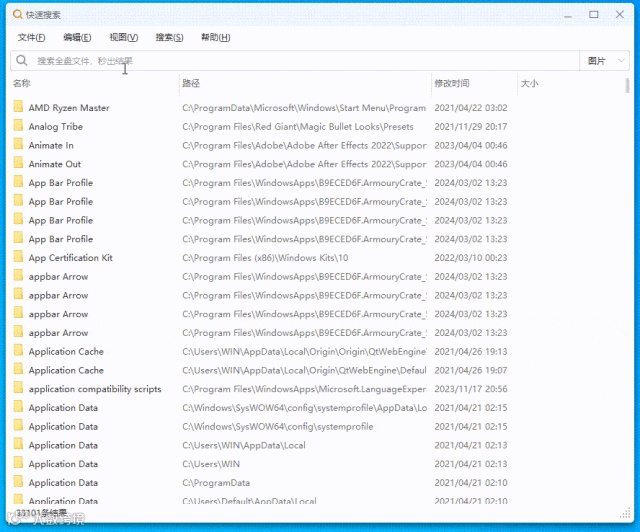
Task: Click the modified time 2023/11/17 20:56
Action: [471, 389]
